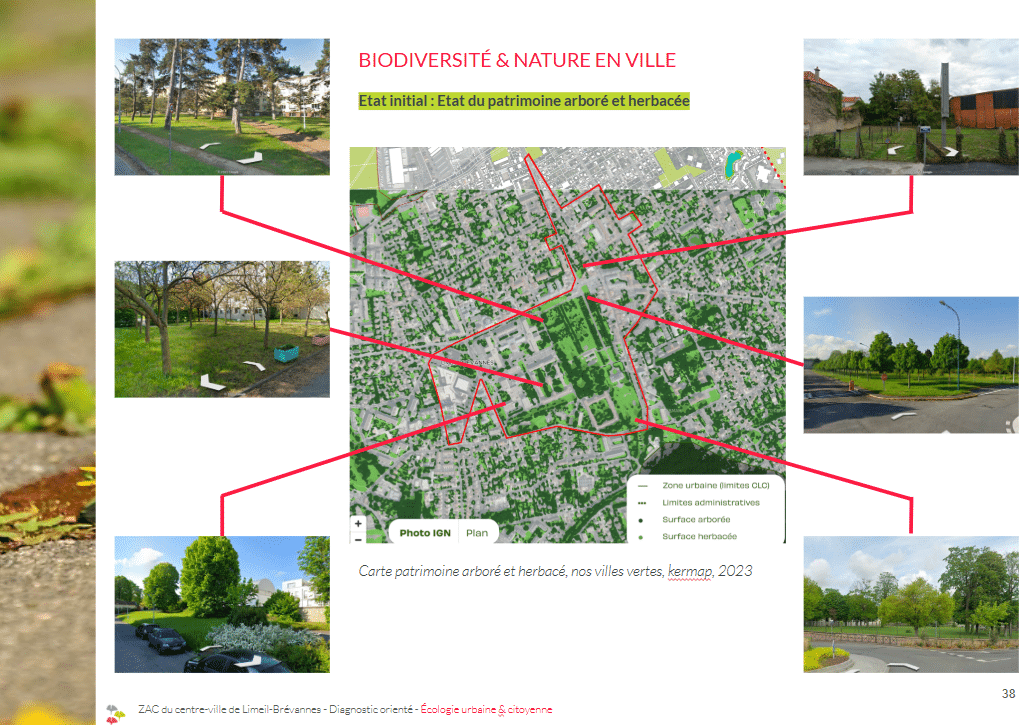This screenshot has width=1034, height=725.
Task: Click Écologie urbaine & citoyenne red footer text
Action: click(x=486, y=710)
